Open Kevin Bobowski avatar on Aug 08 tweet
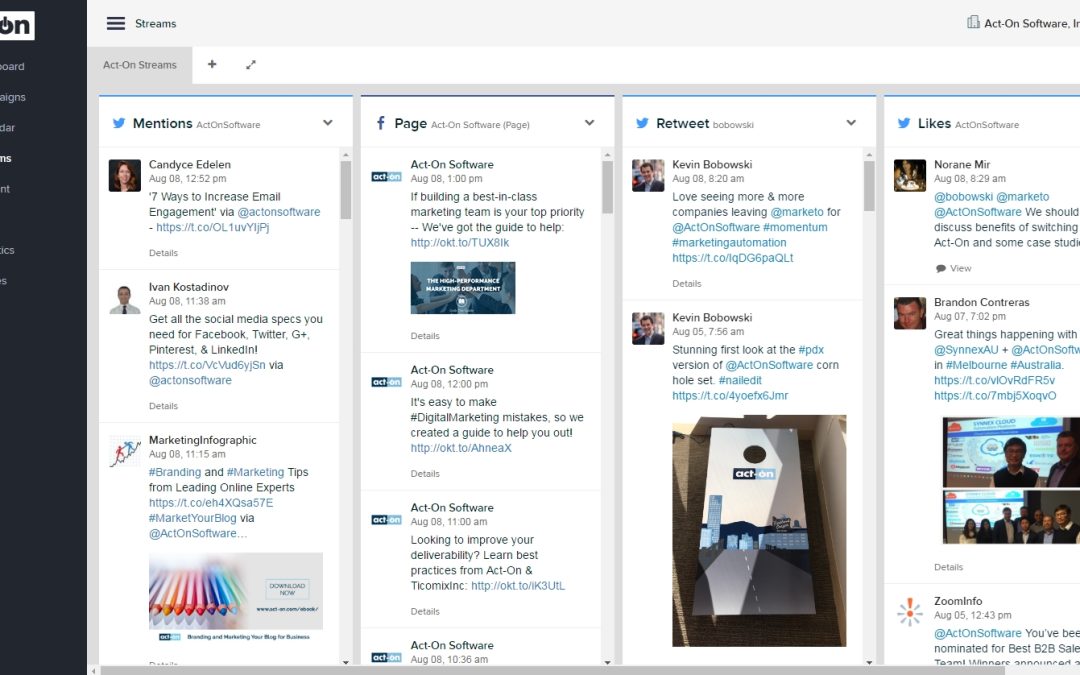Viewport: 1080px width, 675px height. [648, 175]
